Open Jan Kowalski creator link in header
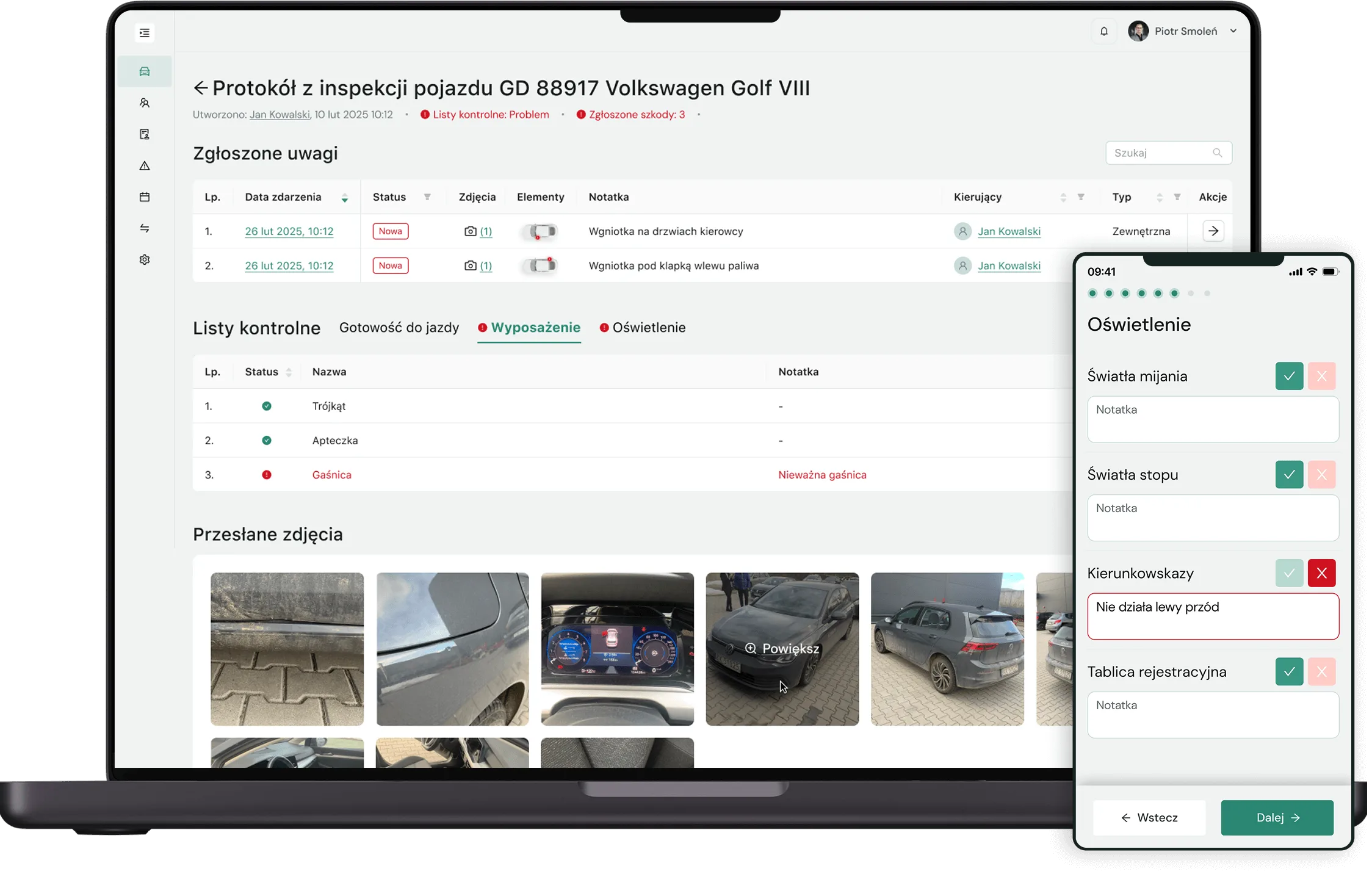The width and height of the screenshot is (1372, 874). point(280,115)
